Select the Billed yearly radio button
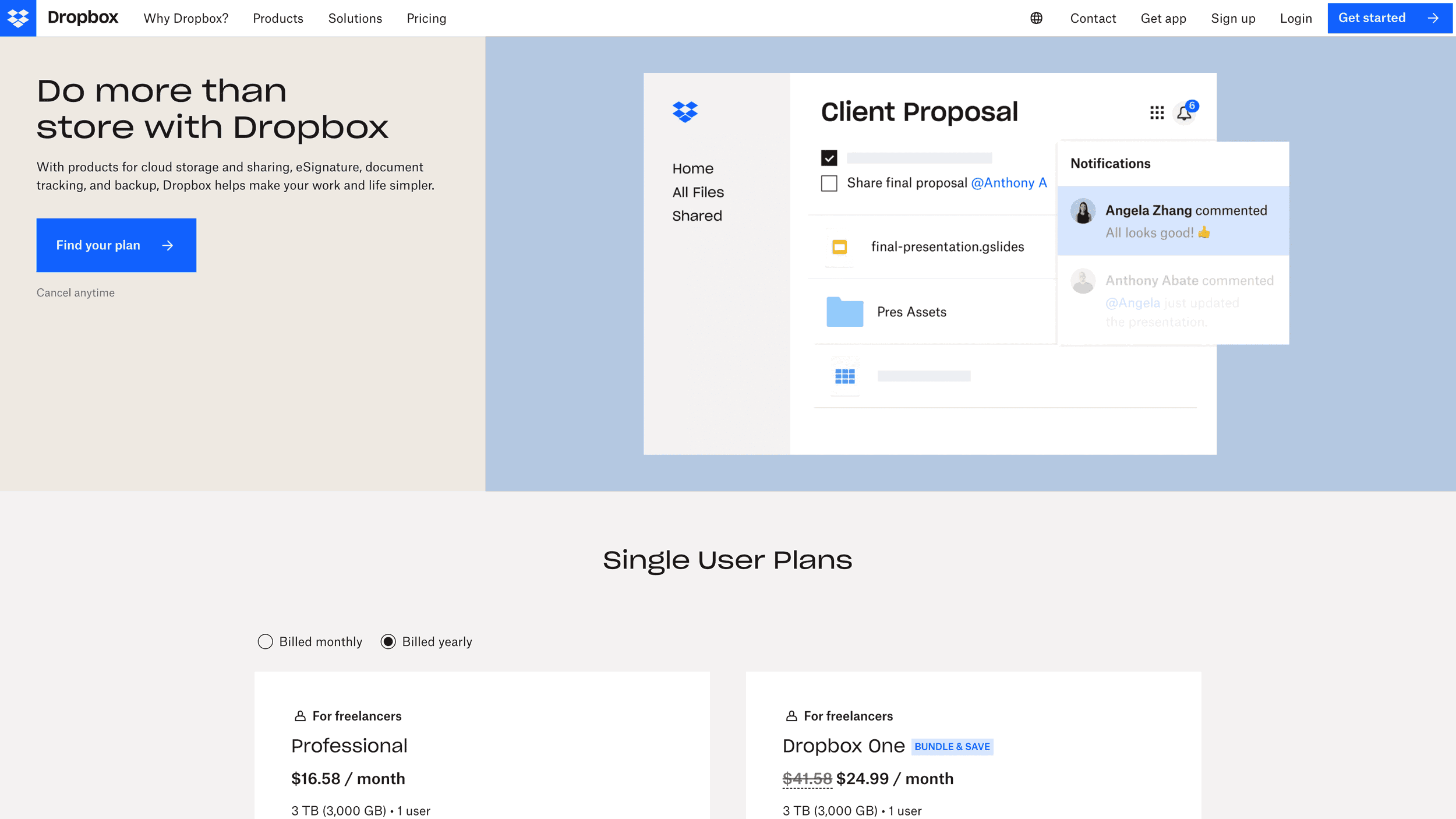Image resolution: width=1456 pixels, height=819 pixels. tap(388, 641)
